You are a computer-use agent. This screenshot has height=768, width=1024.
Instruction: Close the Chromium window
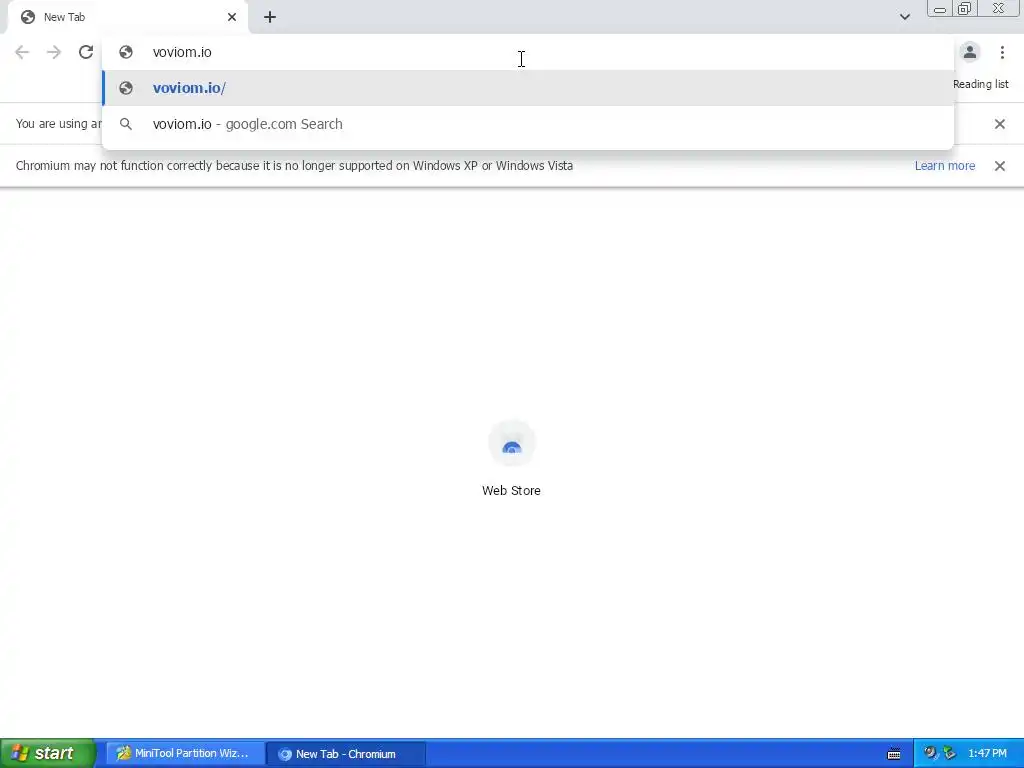point(999,8)
